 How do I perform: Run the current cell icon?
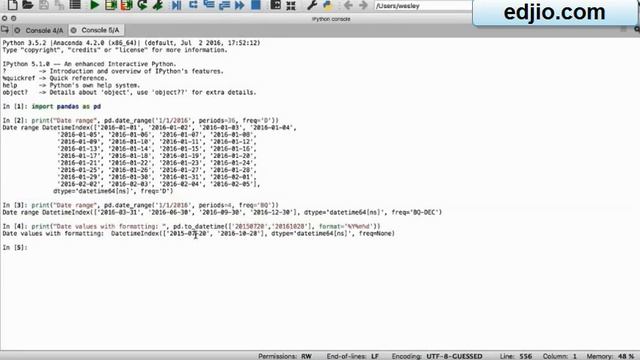click(111, 5)
